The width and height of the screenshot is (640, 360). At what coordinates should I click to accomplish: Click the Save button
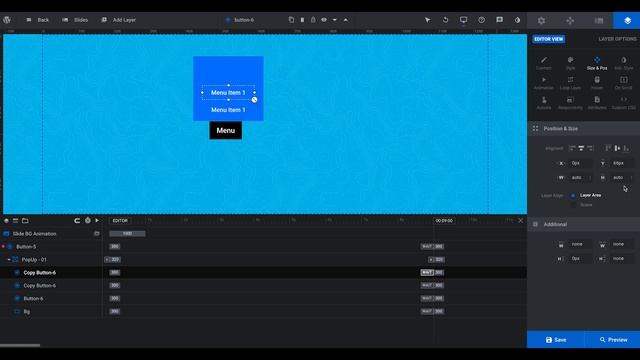pyautogui.click(x=556, y=340)
